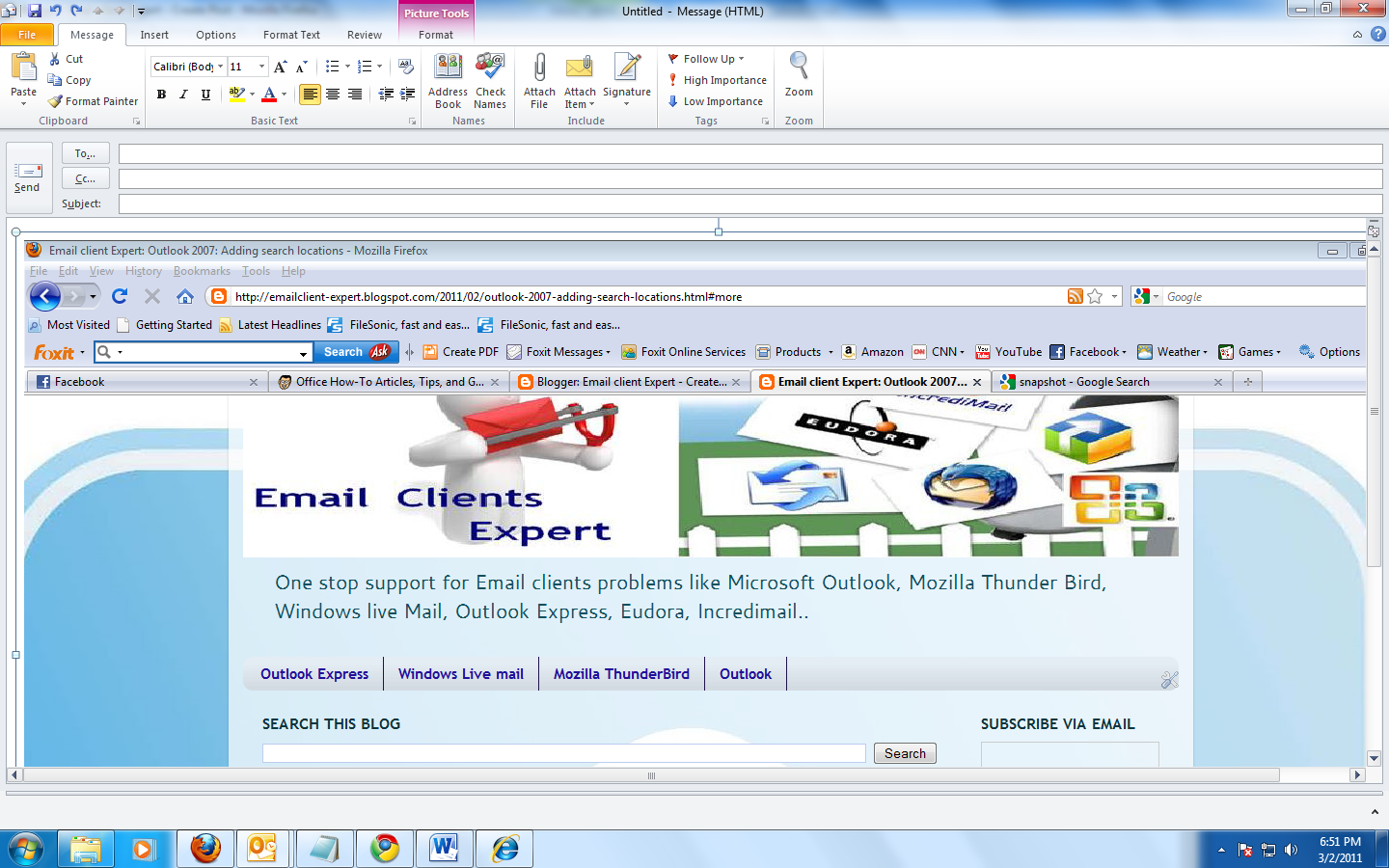
Task: Toggle Align Text Right
Action: click(x=355, y=94)
